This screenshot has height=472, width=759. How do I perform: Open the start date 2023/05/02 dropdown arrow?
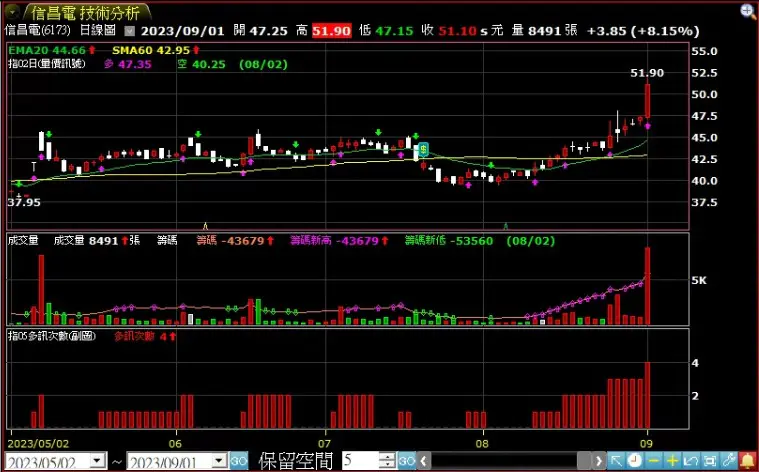click(x=98, y=460)
